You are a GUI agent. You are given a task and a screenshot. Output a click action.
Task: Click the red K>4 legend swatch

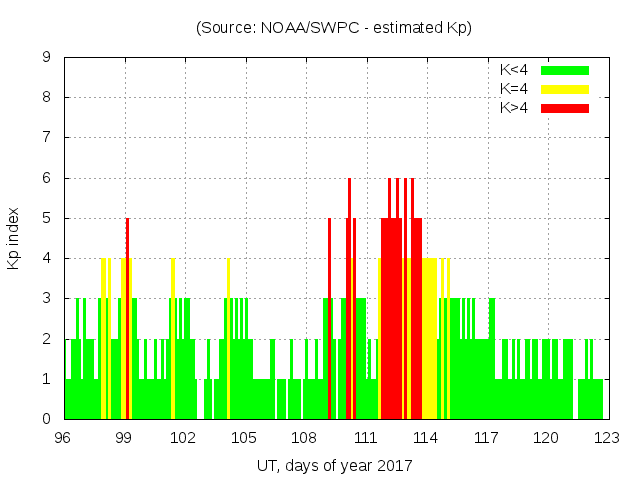point(565,107)
